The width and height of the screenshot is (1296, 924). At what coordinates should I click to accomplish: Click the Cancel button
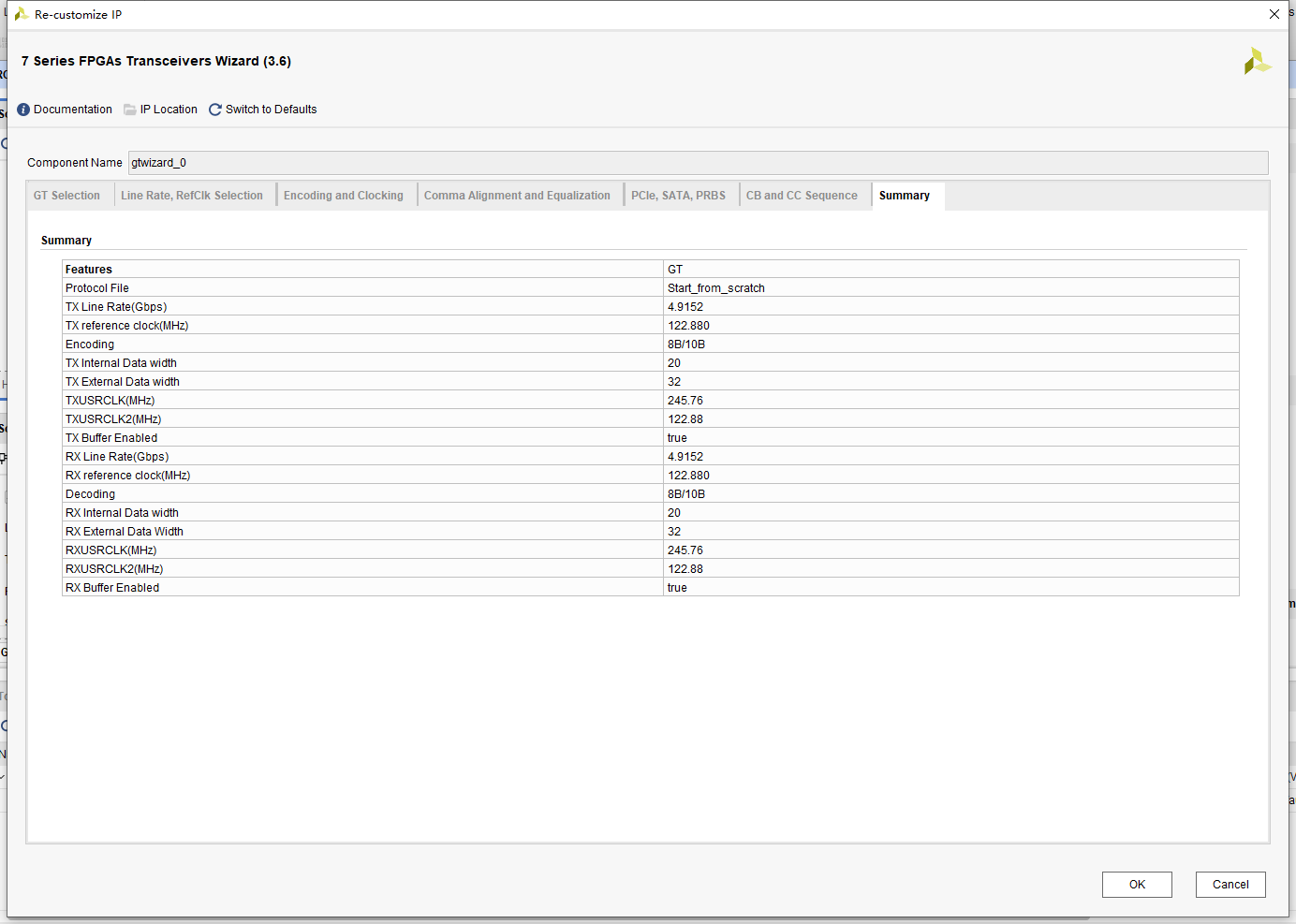coord(1230,885)
